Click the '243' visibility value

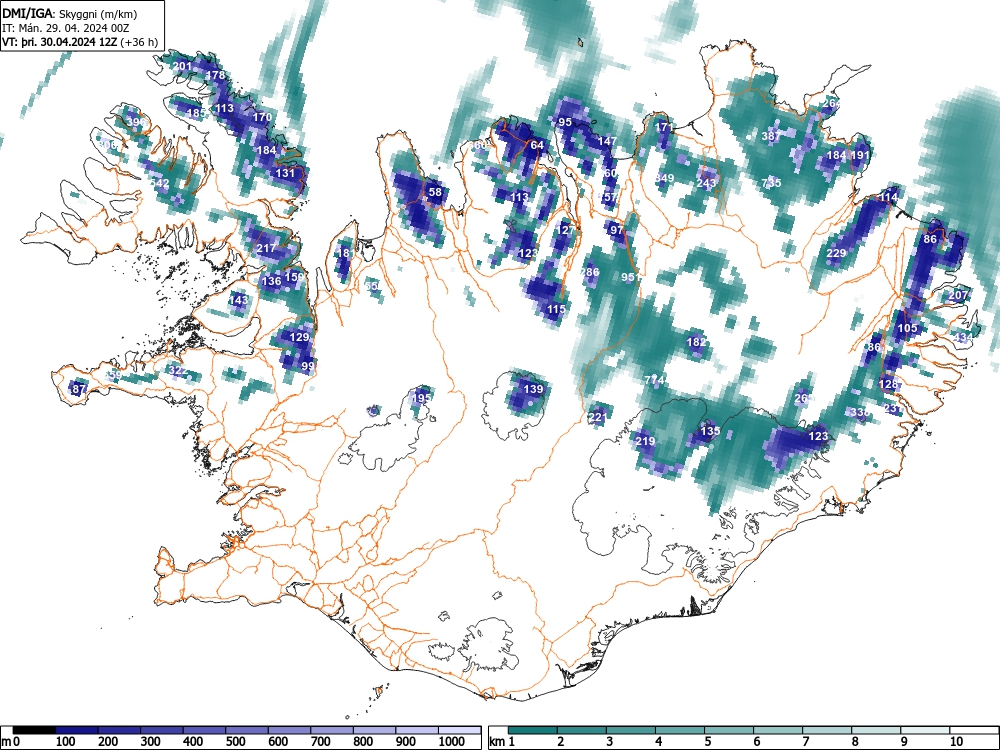[x=706, y=183]
